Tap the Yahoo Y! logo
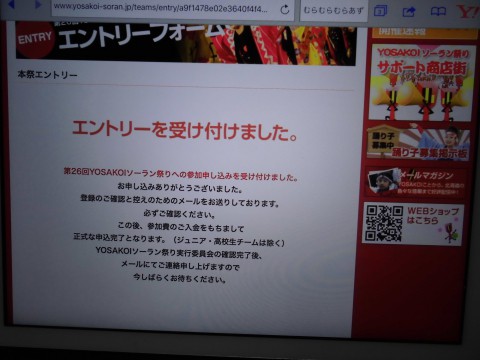This screenshot has width=480, height=360. pos(468,12)
